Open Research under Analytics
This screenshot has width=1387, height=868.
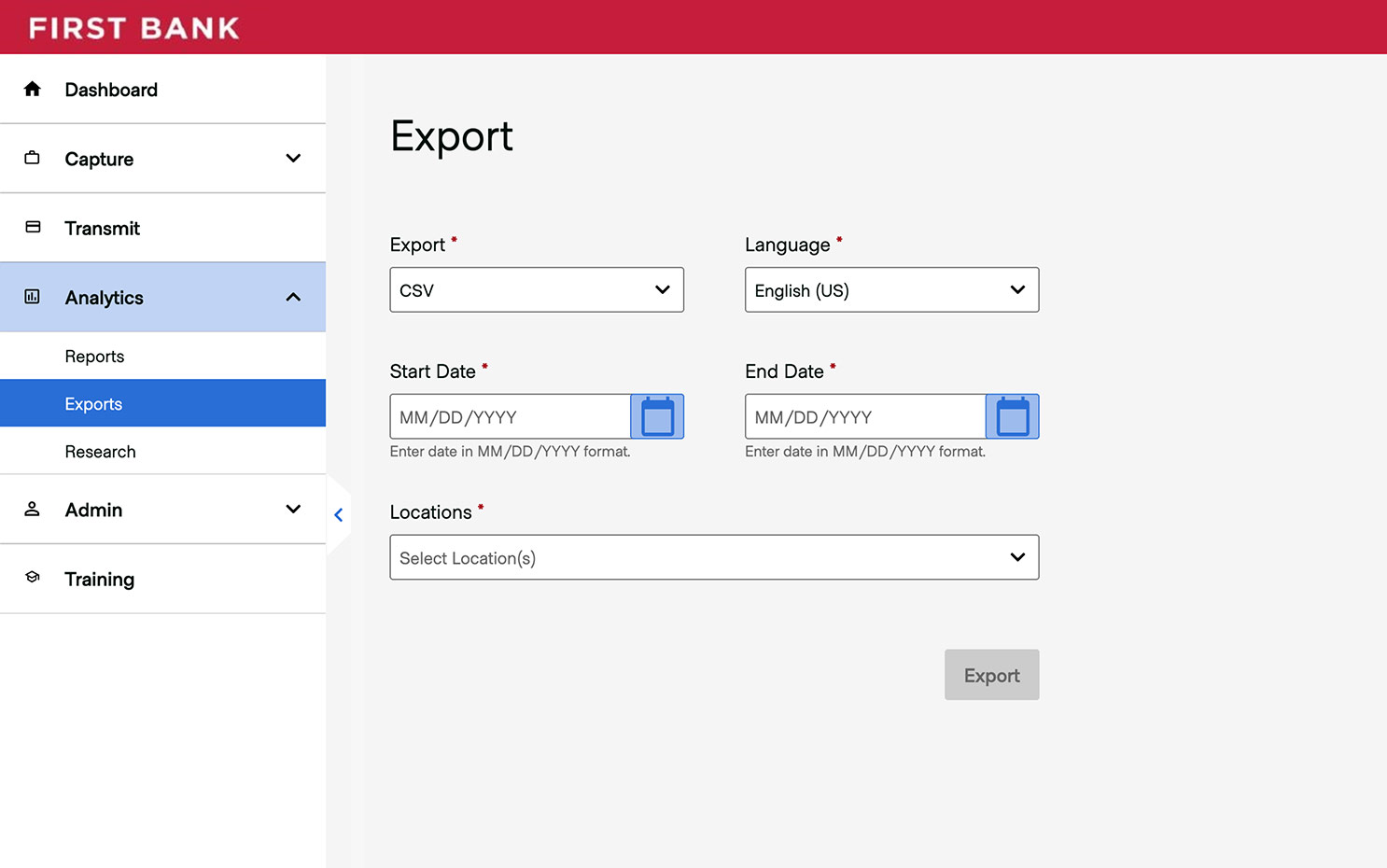162,451
